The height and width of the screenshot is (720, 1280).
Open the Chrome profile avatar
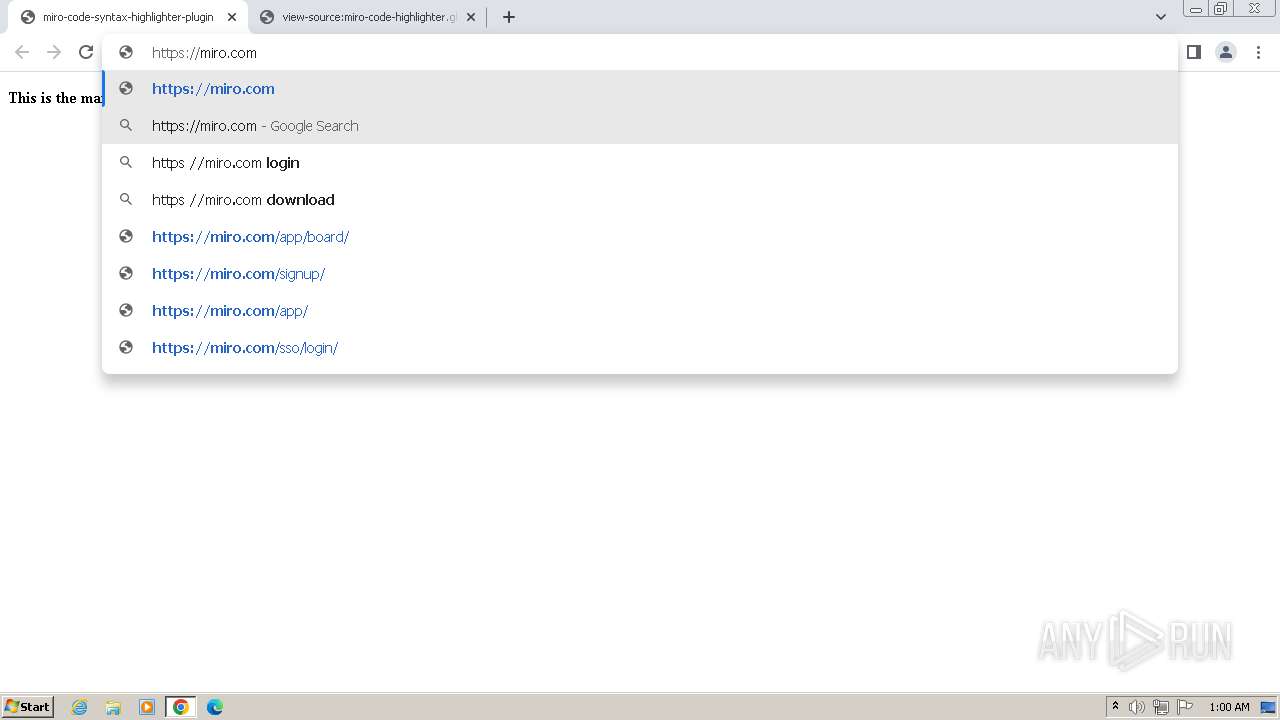coord(1226,52)
